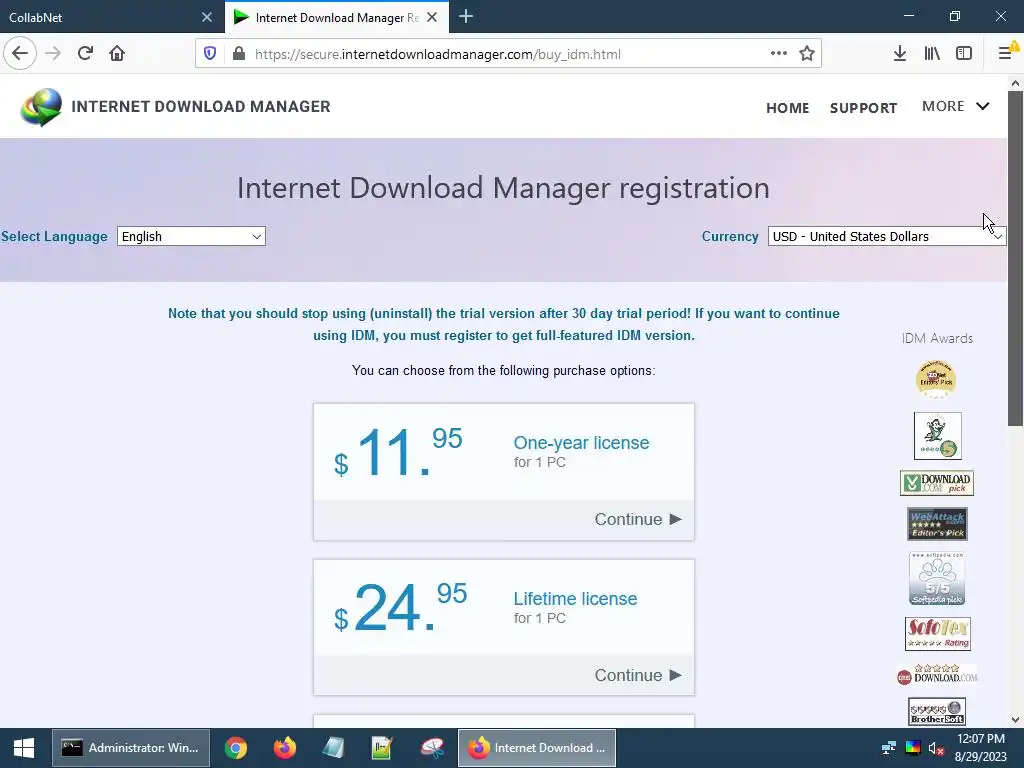Open the network tray icon

click(889, 748)
